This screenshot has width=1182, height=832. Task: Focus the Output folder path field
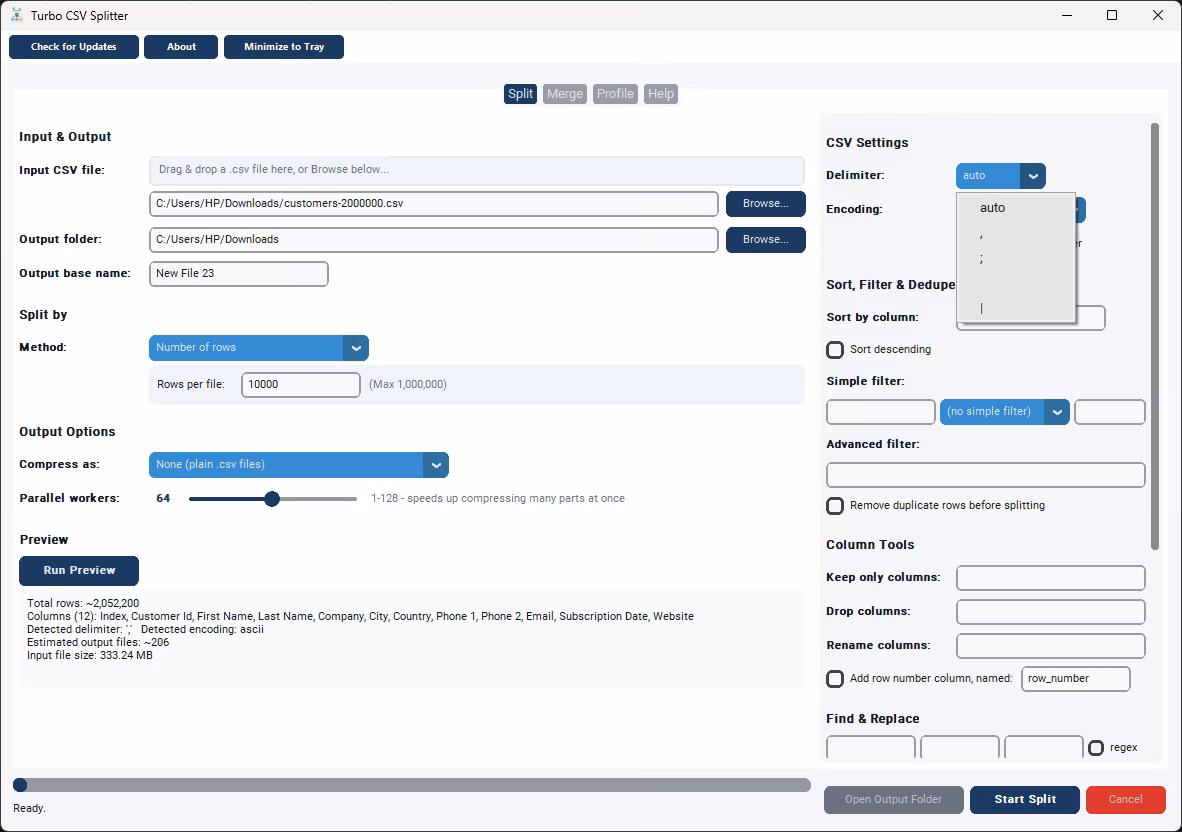point(433,240)
